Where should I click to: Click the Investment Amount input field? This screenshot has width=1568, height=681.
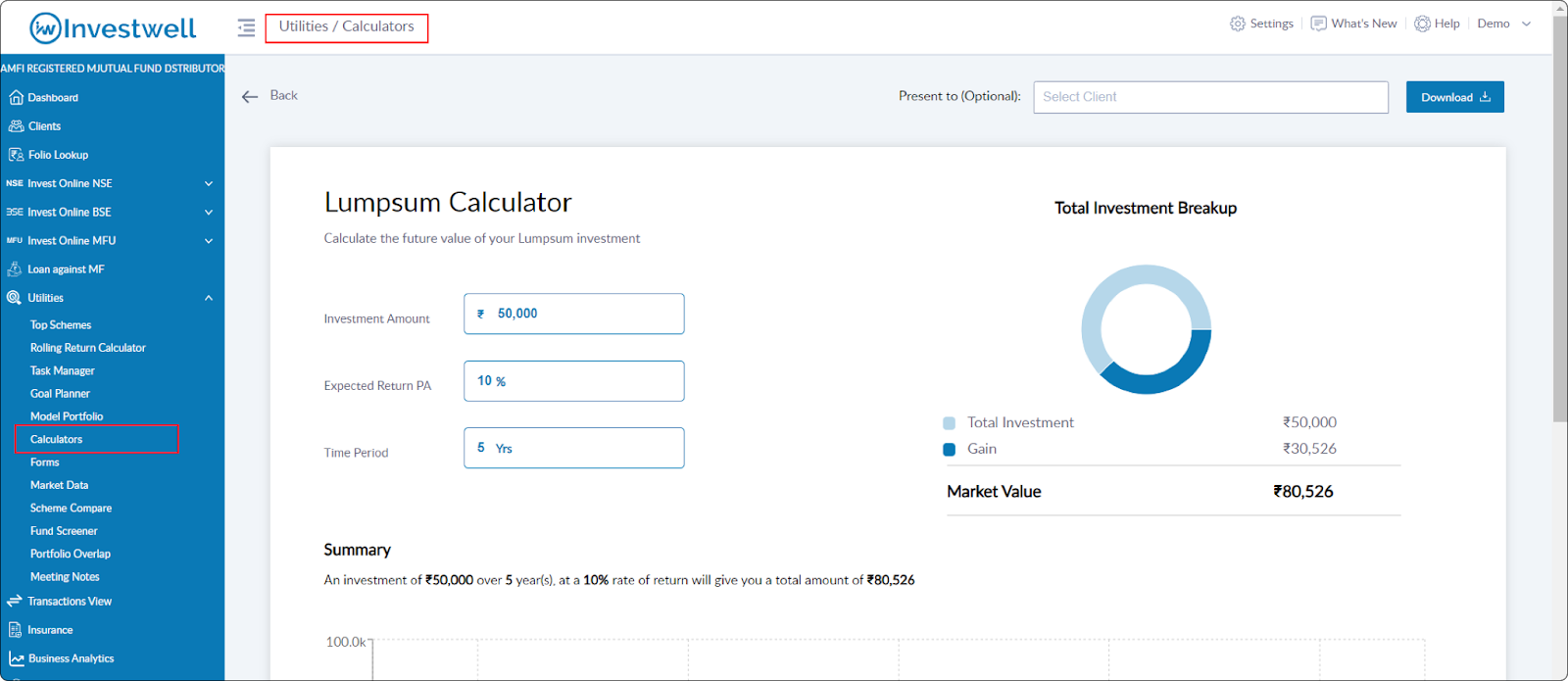coord(574,314)
